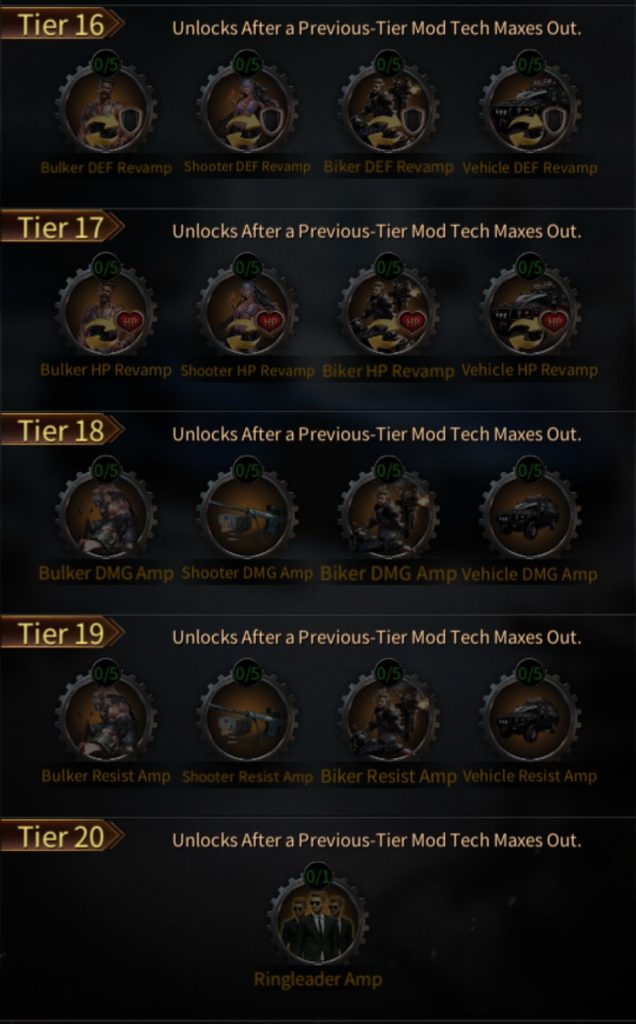This screenshot has width=636, height=1024.
Task: Open the Ringleader Amp tech icon
Action: tap(318, 918)
